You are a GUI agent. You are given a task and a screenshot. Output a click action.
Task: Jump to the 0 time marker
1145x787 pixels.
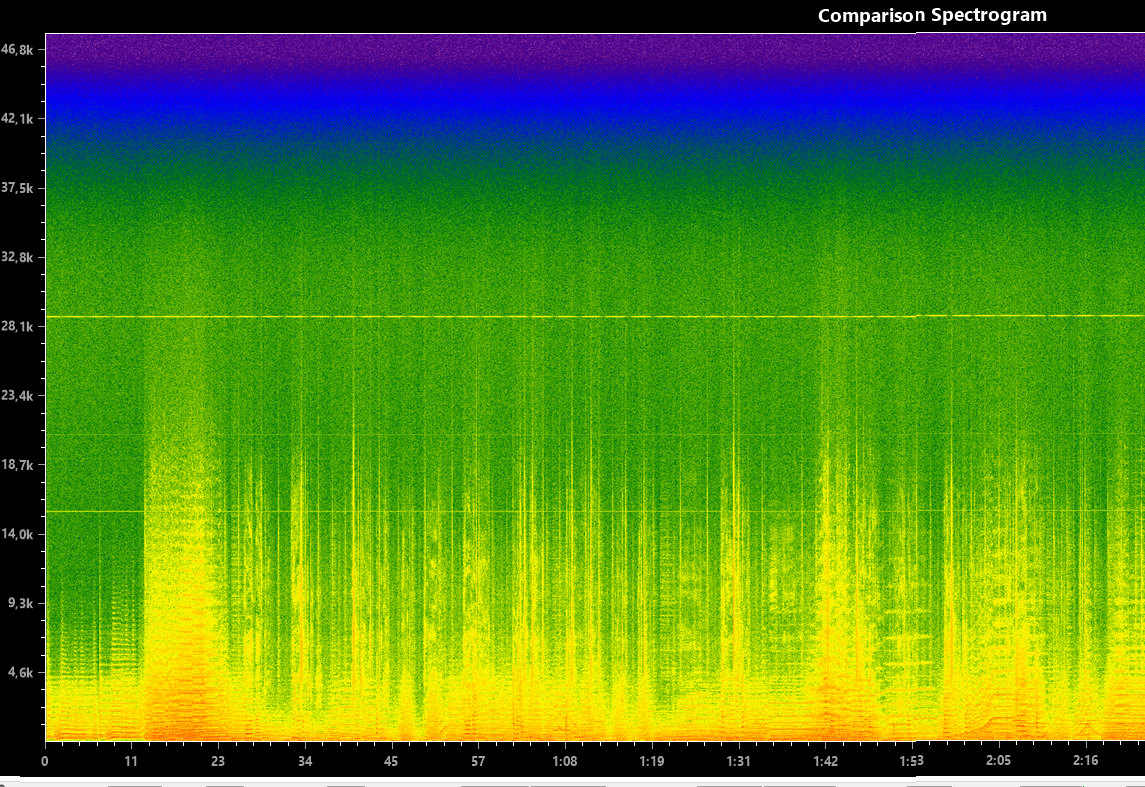(45, 761)
